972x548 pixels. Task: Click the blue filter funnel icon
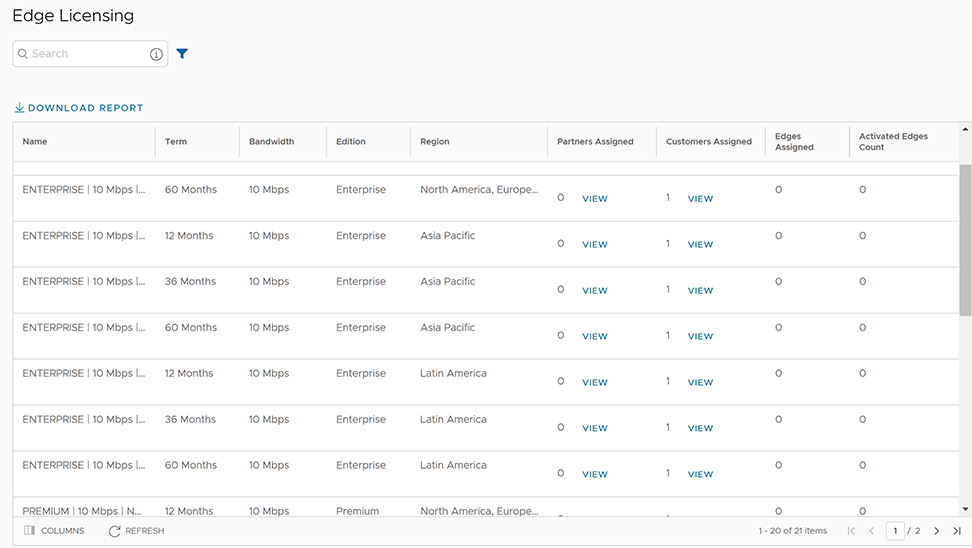(x=182, y=54)
